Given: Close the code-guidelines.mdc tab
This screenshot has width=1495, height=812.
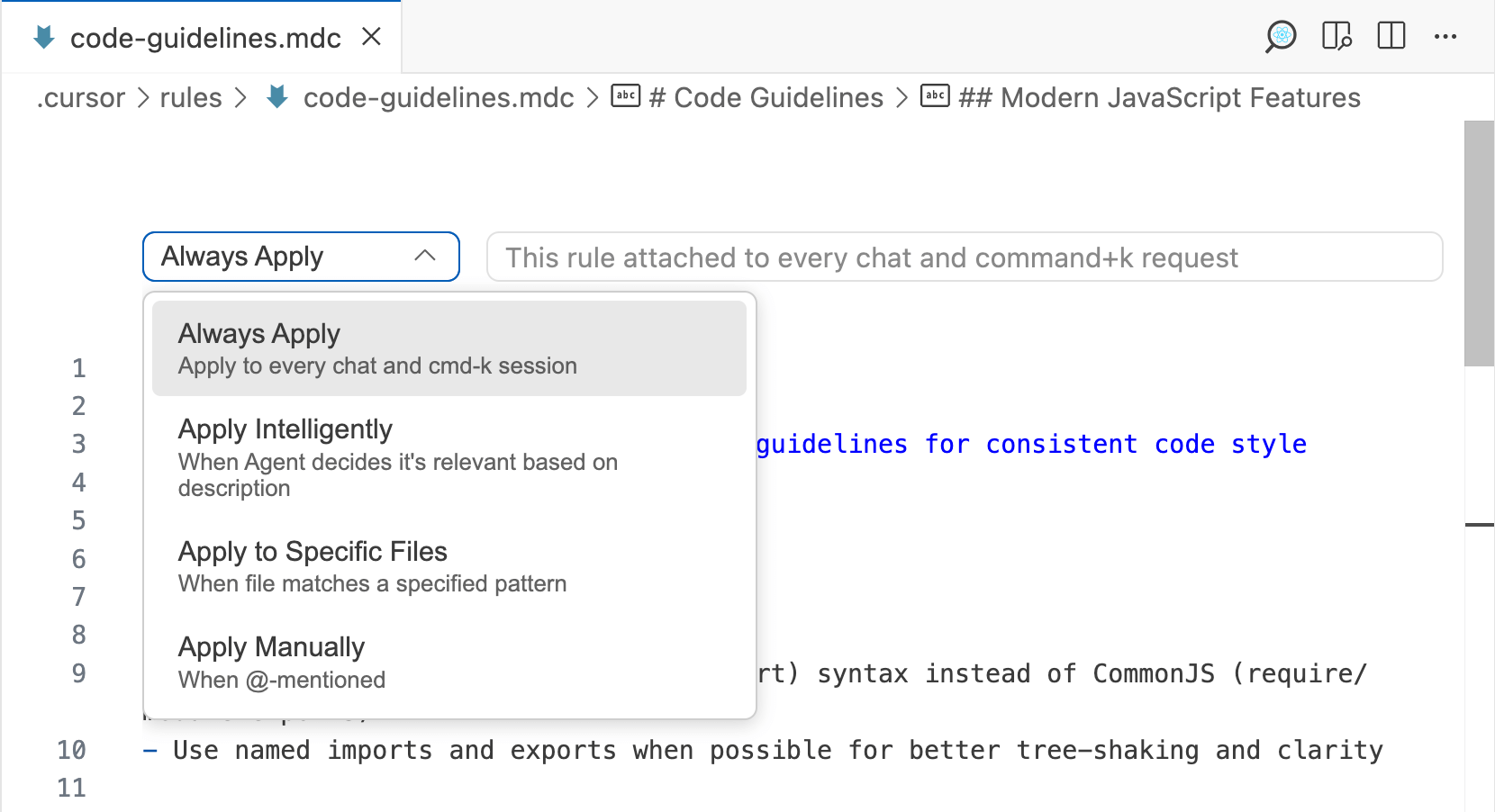Looking at the screenshot, I should (x=371, y=37).
